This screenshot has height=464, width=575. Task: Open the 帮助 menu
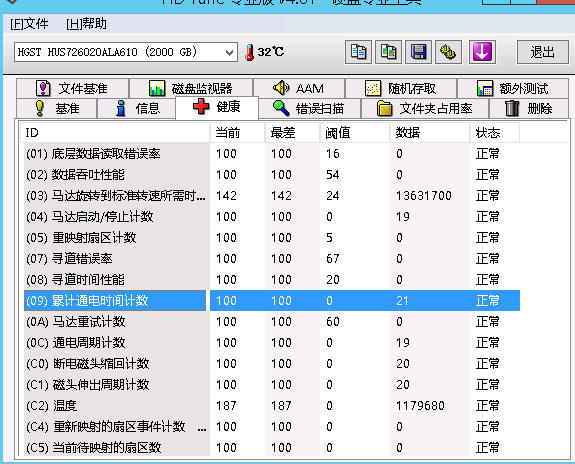coord(86,24)
